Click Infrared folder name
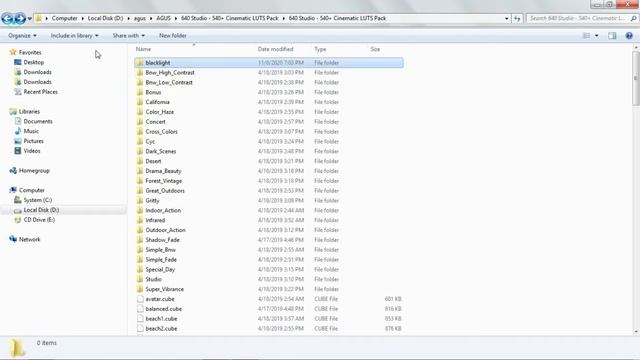 155,220
